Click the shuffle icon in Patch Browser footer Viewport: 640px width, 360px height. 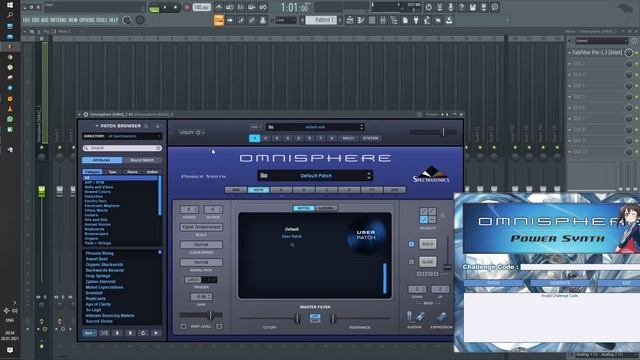pos(104,333)
